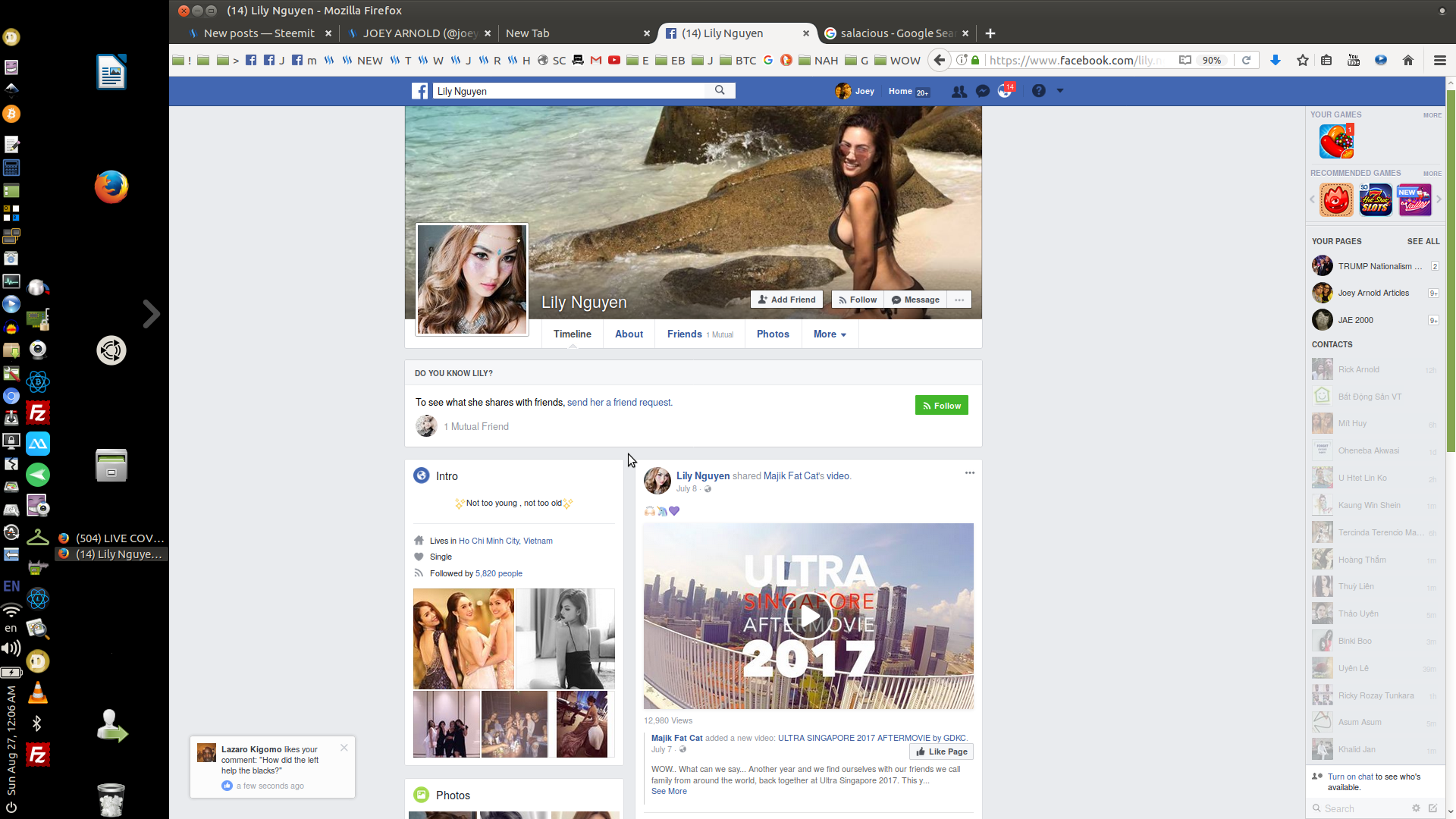The height and width of the screenshot is (819, 1456).
Task: Open post options three-dots menu
Action: pyautogui.click(x=969, y=473)
